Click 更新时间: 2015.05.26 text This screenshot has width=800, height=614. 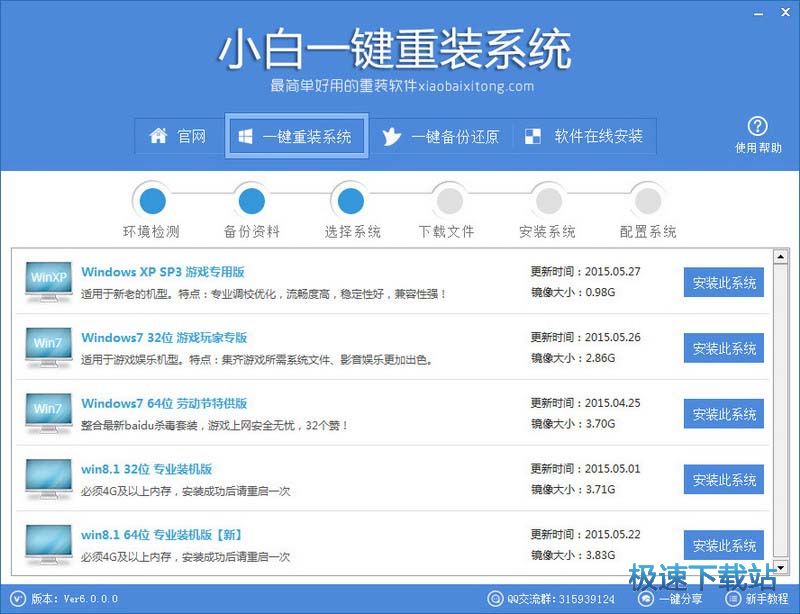pos(585,337)
